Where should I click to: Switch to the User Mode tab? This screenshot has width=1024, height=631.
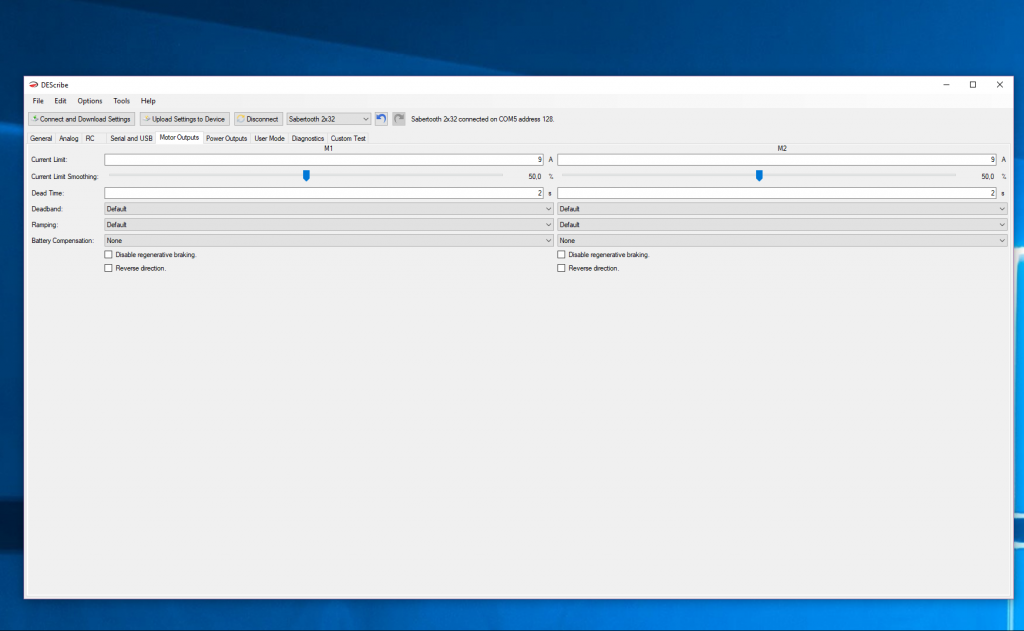[269, 138]
